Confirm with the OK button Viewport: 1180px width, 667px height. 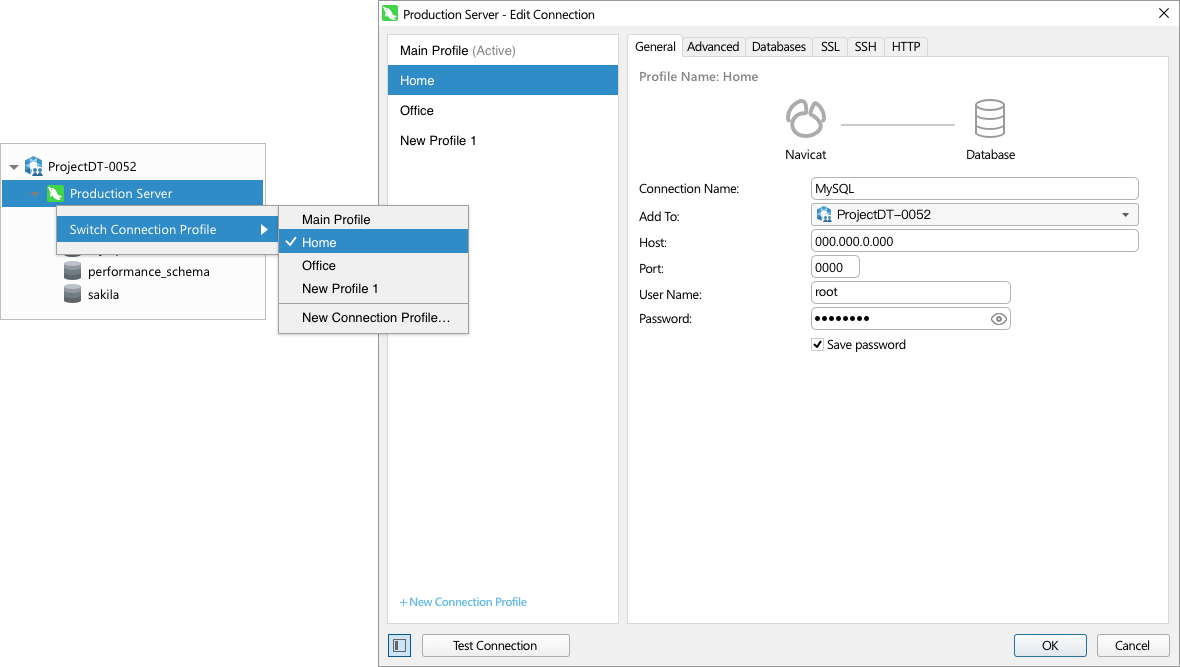[1050, 645]
